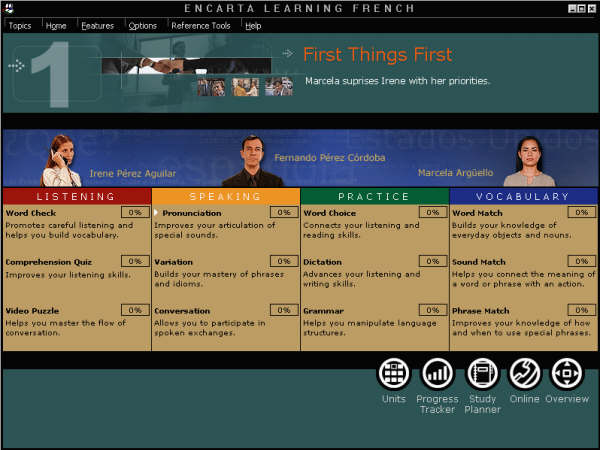600x450 pixels.
Task: Start the Word Match activity
Action: point(477,213)
